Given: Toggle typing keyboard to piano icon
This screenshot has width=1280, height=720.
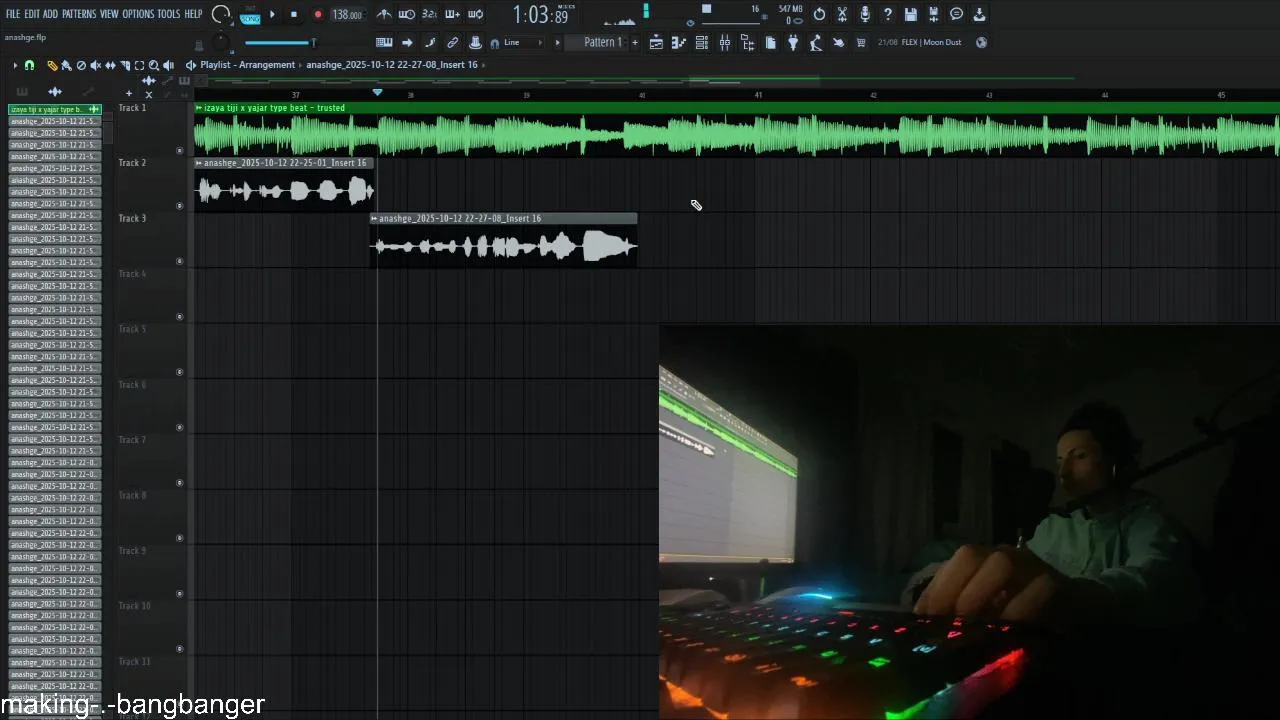Looking at the screenshot, I should [384, 42].
